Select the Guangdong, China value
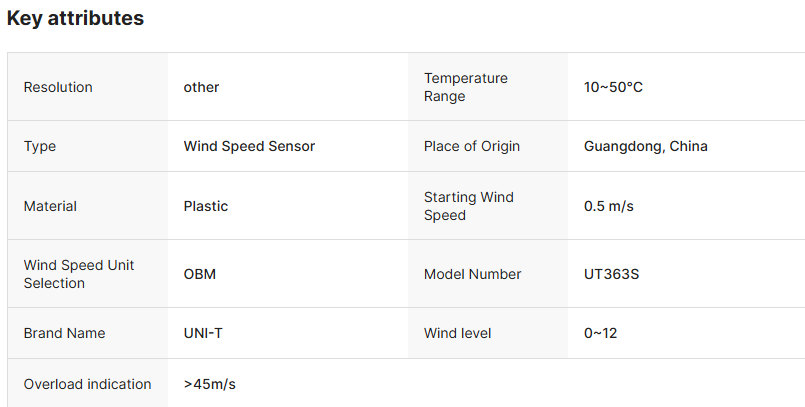805x407 pixels. click(x=645, y=146)
